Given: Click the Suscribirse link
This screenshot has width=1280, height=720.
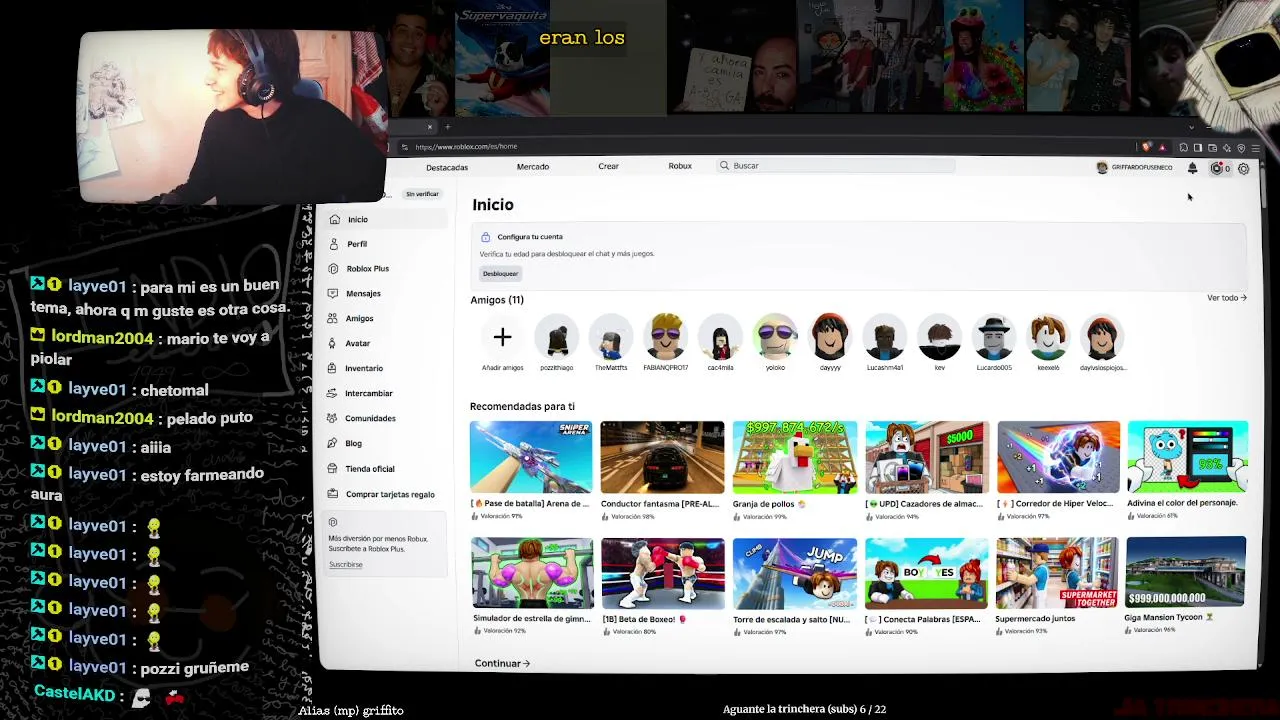Looking at the screenshot, I should pos(346,565).
